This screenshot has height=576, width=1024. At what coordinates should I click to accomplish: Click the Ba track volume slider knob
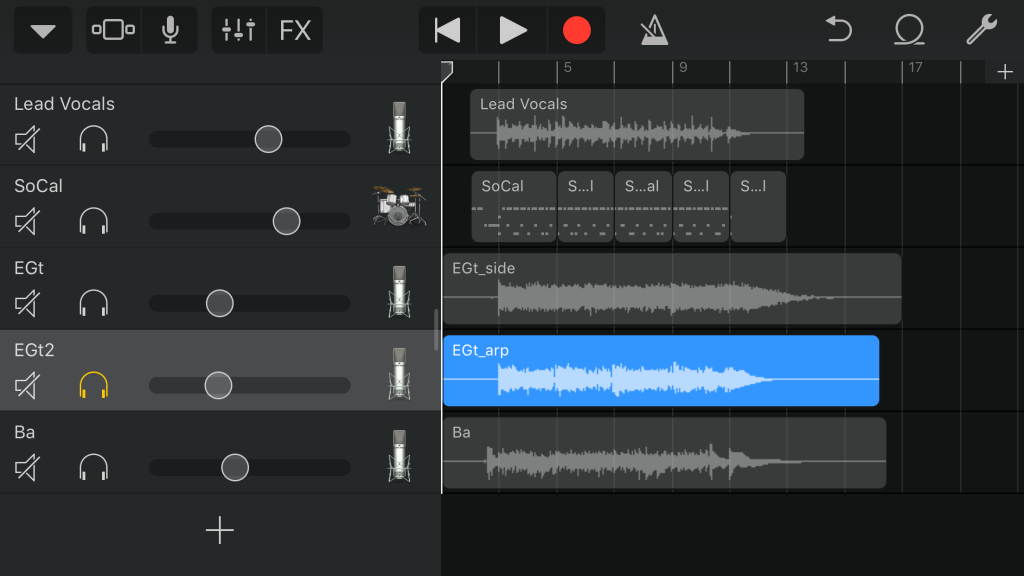[235, 467]
